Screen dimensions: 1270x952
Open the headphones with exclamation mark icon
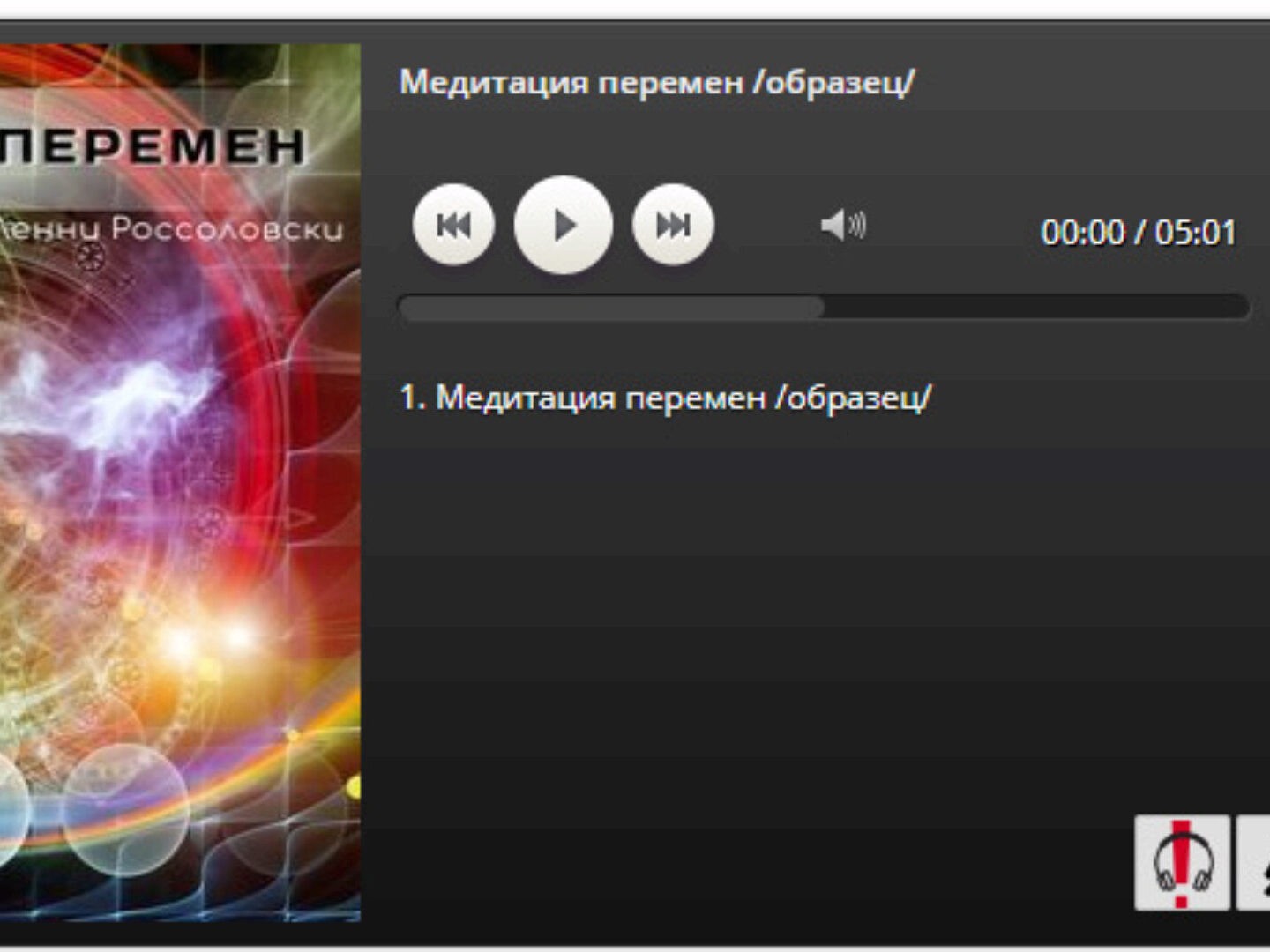click(1182, 863)
